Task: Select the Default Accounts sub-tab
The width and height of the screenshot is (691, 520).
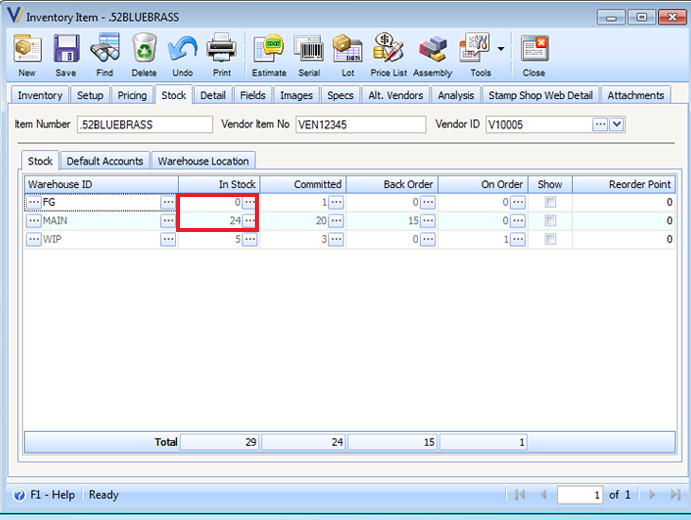Action: pyautogui.click(x=105, y=161)
